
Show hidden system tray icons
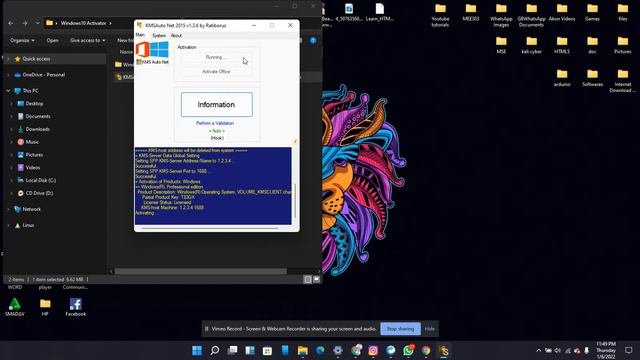point(538,351)
